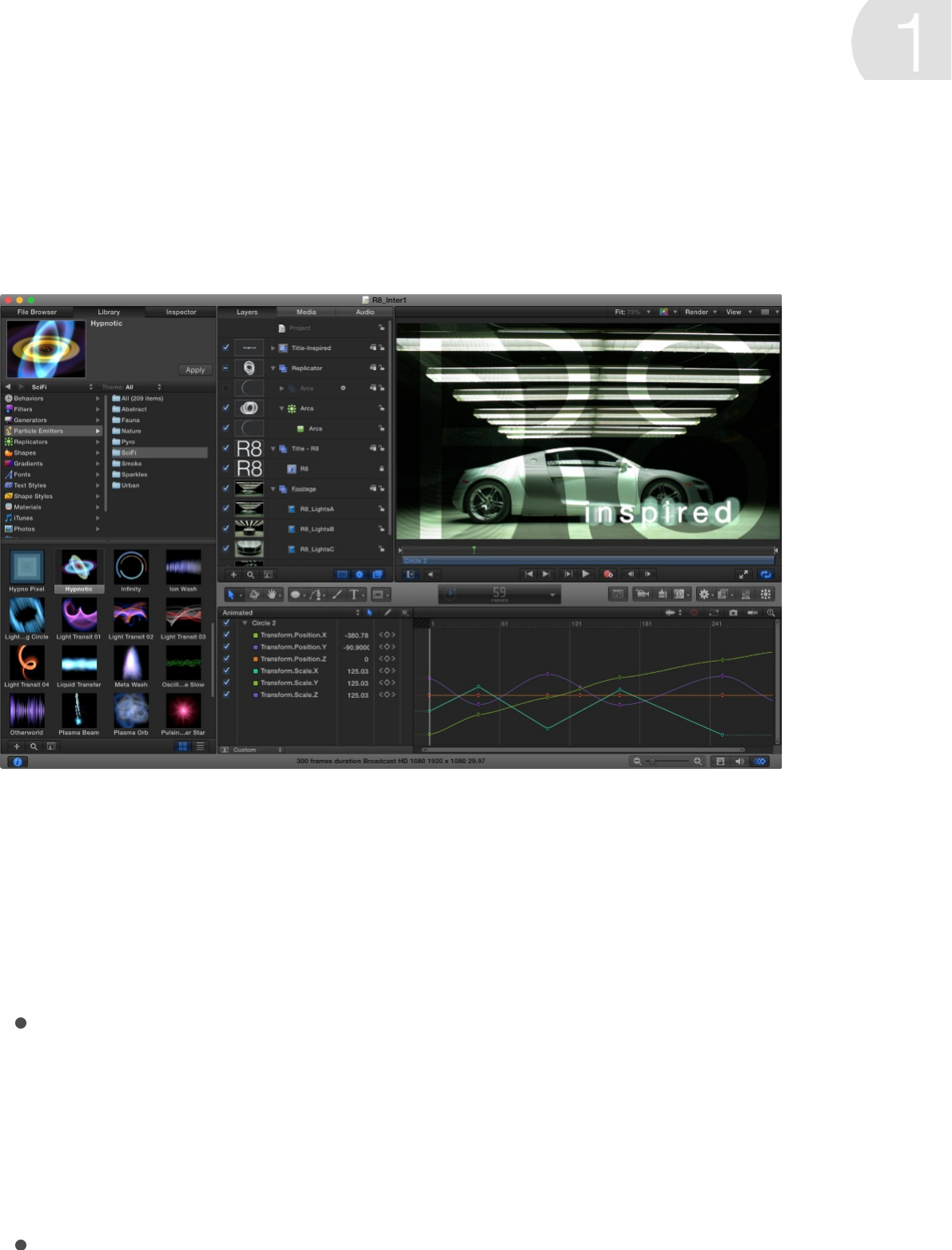The image size is (952, 1250).
Task: Collapse Circle 2 in keyframe editor
Action: pyautogui.click(x=245, y=623)
